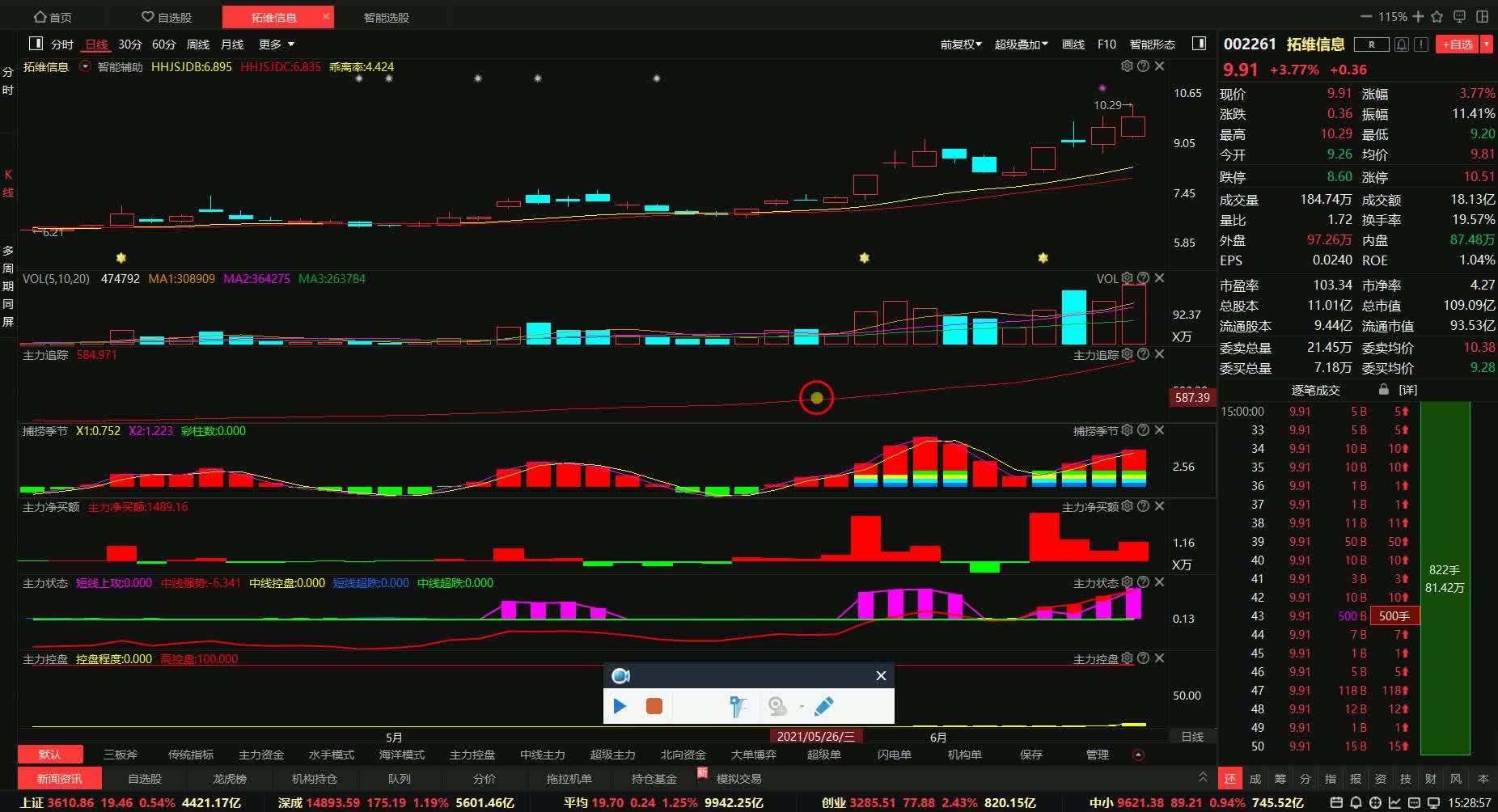Select the 财 side panel tab
The height and width of the screenshot is (812, 1498).
point(1431,779)
